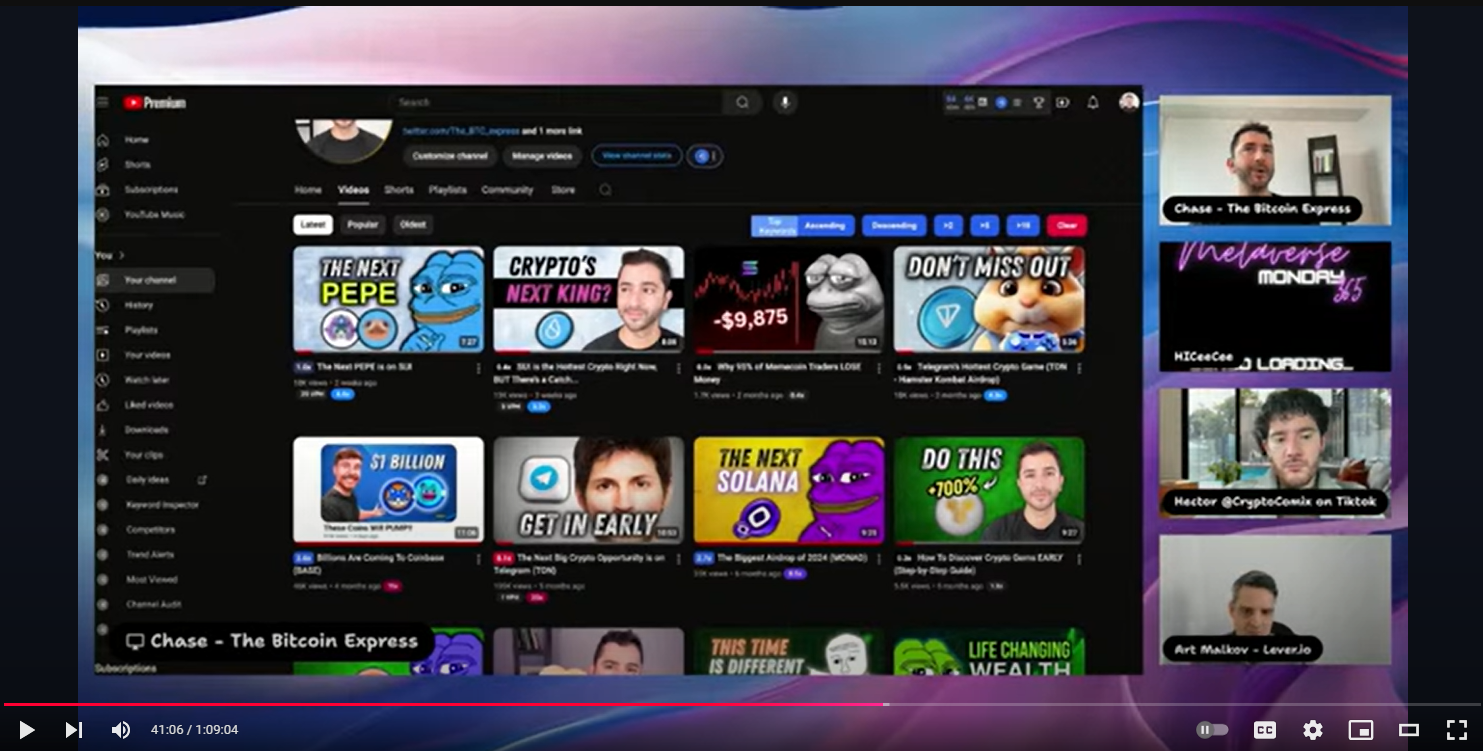Switch to theater mode
The width and height of the screenshot is (1483, 751).
(x=1409, y=730)
